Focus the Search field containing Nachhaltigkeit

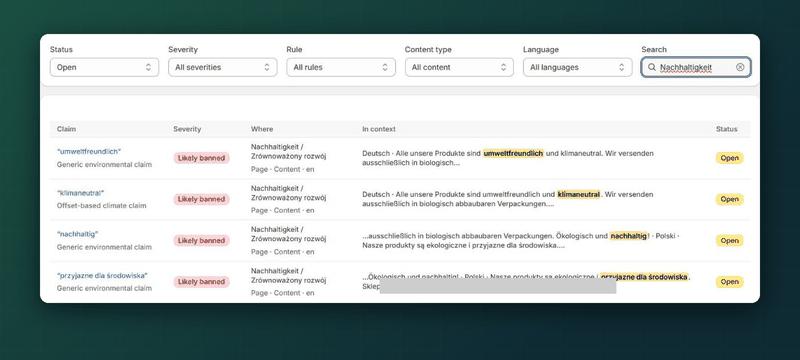click(x=696, y=67)
